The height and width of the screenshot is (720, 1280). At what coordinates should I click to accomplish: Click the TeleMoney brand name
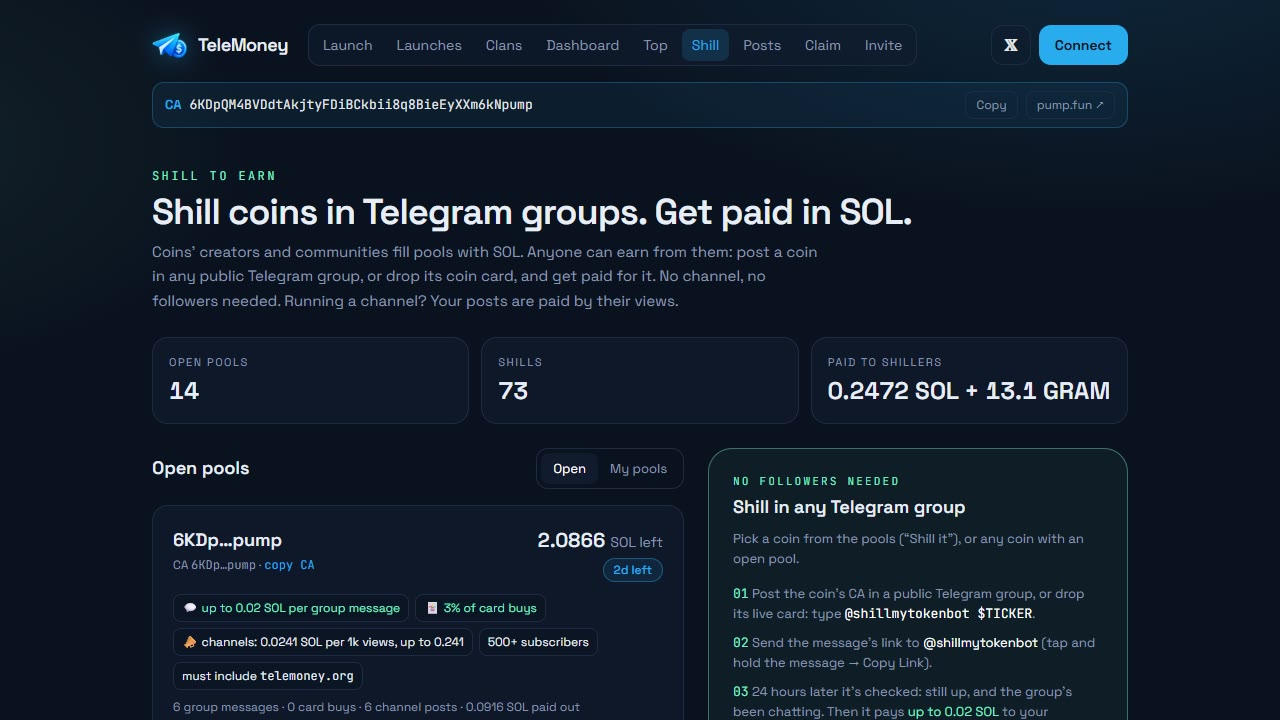[x=243, y=45]
